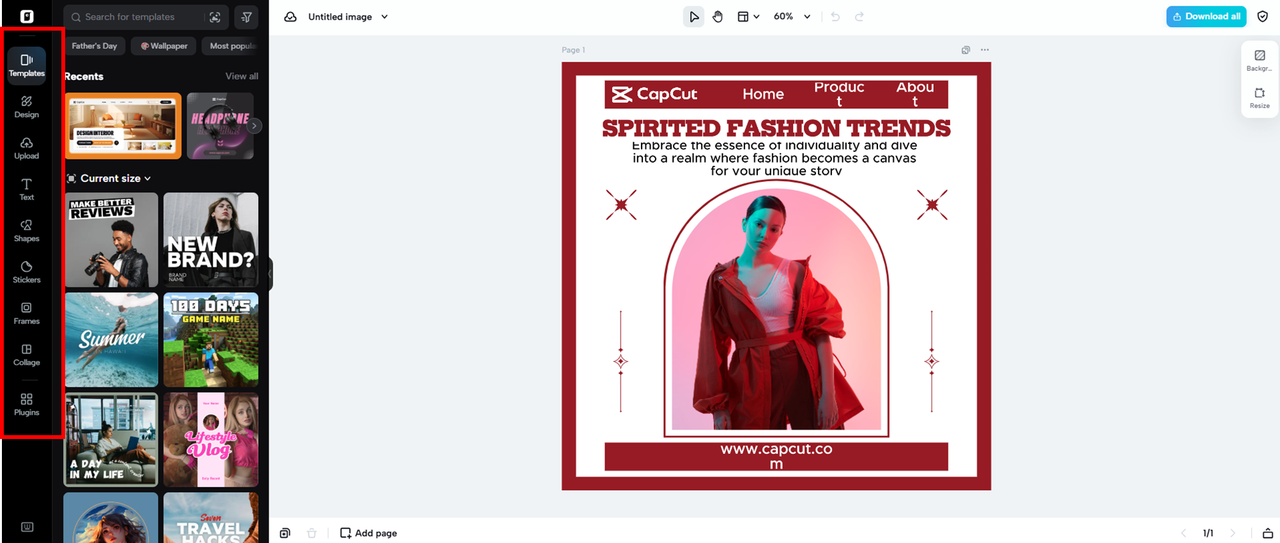Click the pages overview icon in the bottom bar
1280x543 pixels.
(x=285, y=533)
